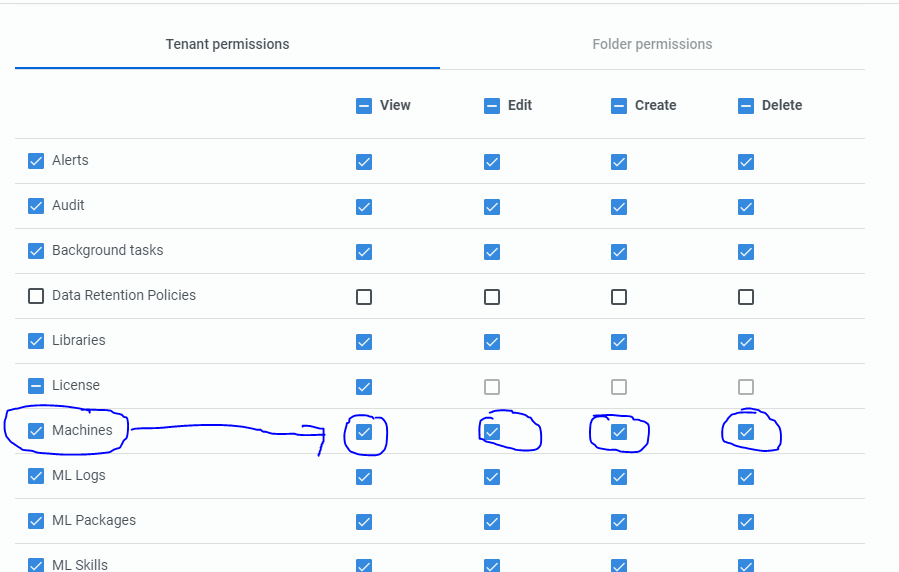Click the ML Packages label
The image size is (899, 572).
94,520
